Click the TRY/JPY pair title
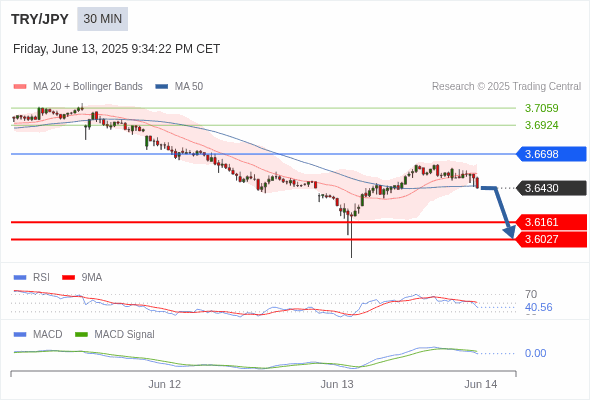Image resolution: width=590 pixels, height=400 pixels. [x=40, y=19]
